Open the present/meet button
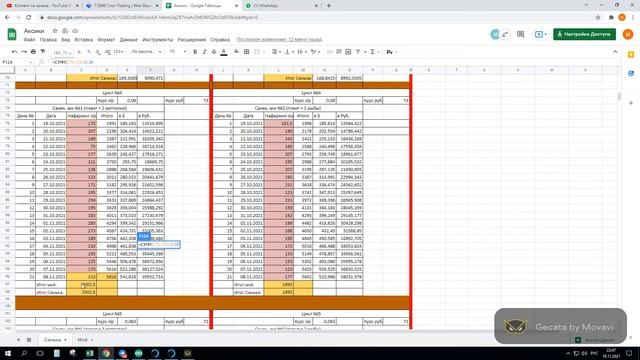Viewport: 640px width, 360px height. [541, 34]
